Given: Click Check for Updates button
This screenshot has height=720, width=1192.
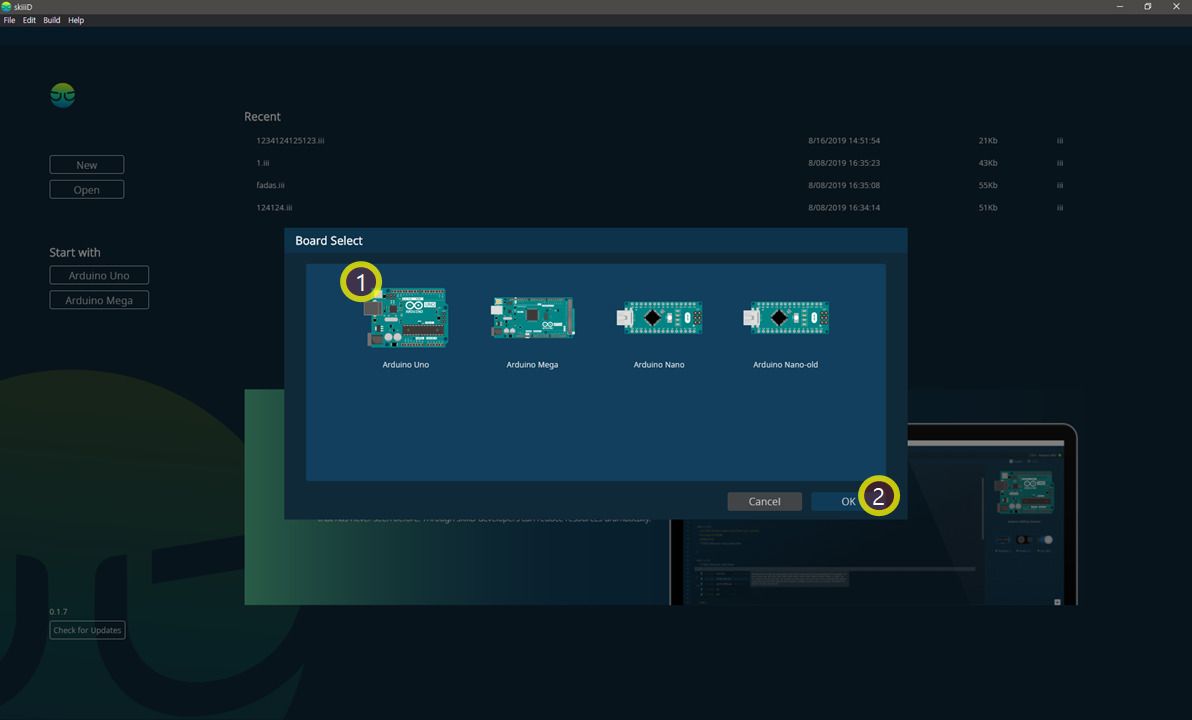Looking at the screenshot, I should (87, 630).
